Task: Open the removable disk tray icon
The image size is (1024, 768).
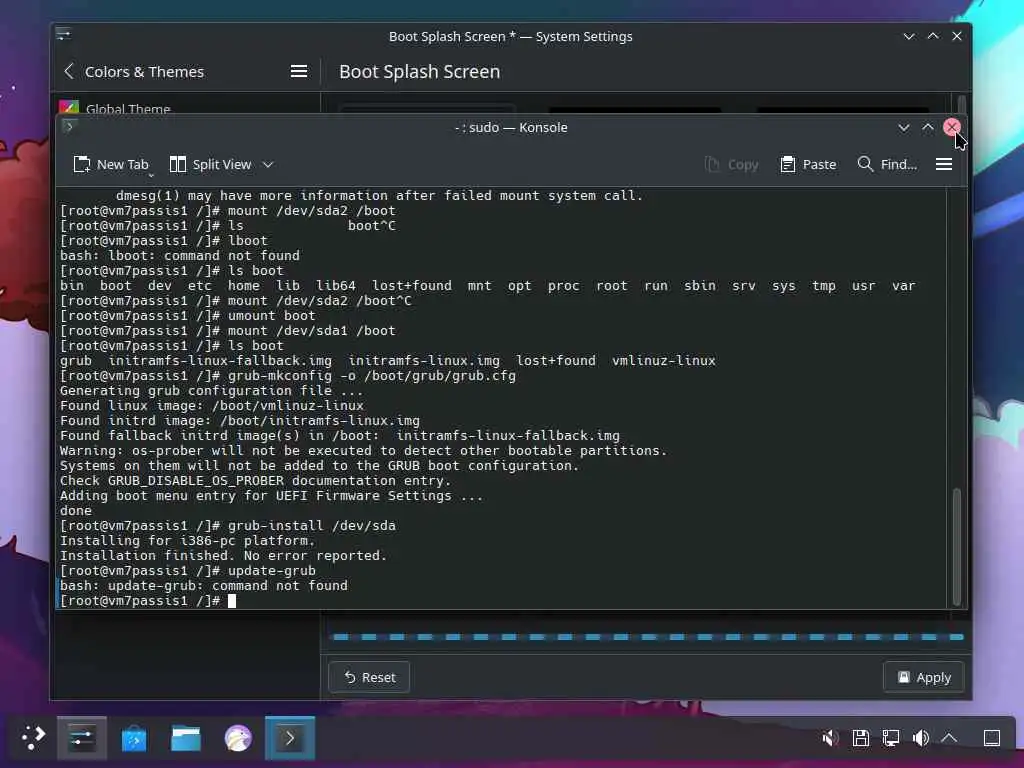Action: click(x=861, y=738)
